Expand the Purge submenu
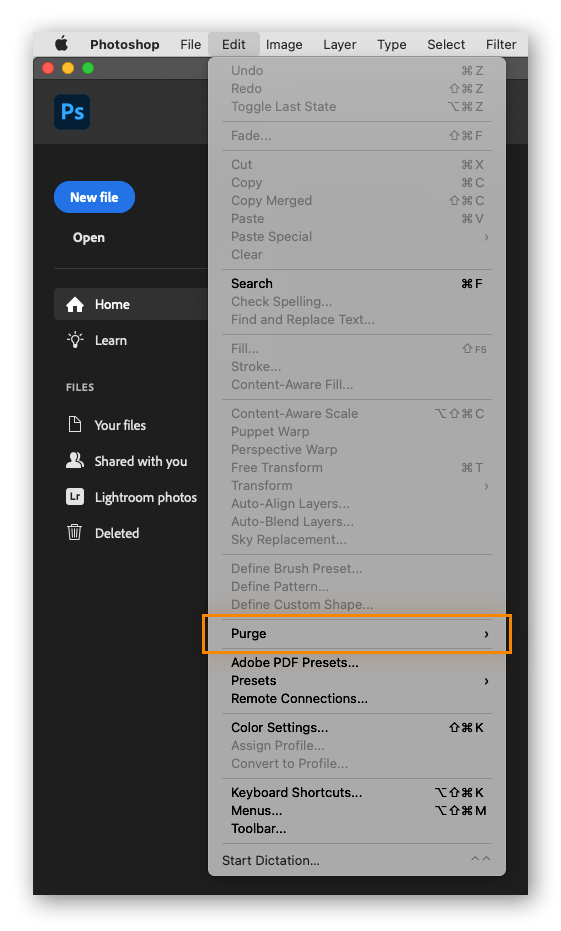The width and height of the screenshot is (561, 931). point(357,634)
